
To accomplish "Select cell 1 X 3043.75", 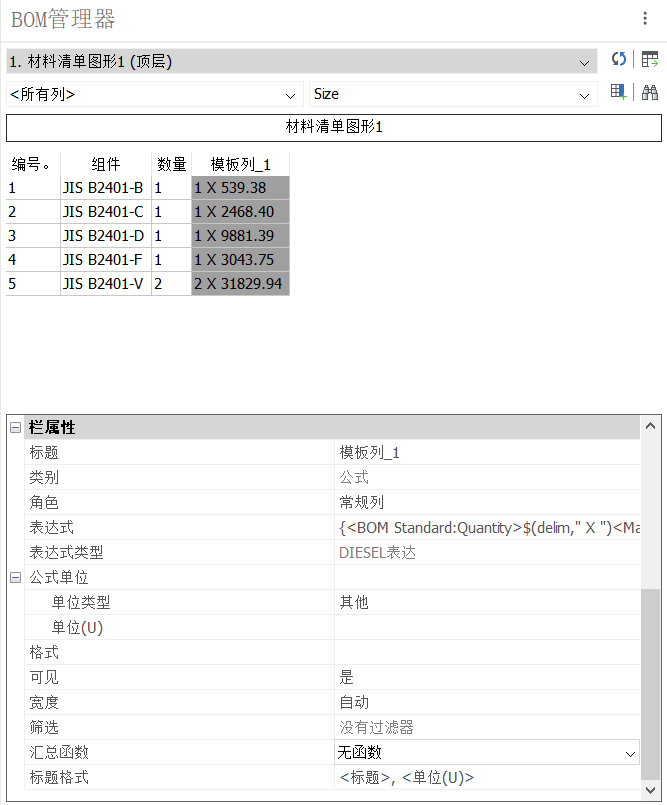I will (x=240, y=260).
